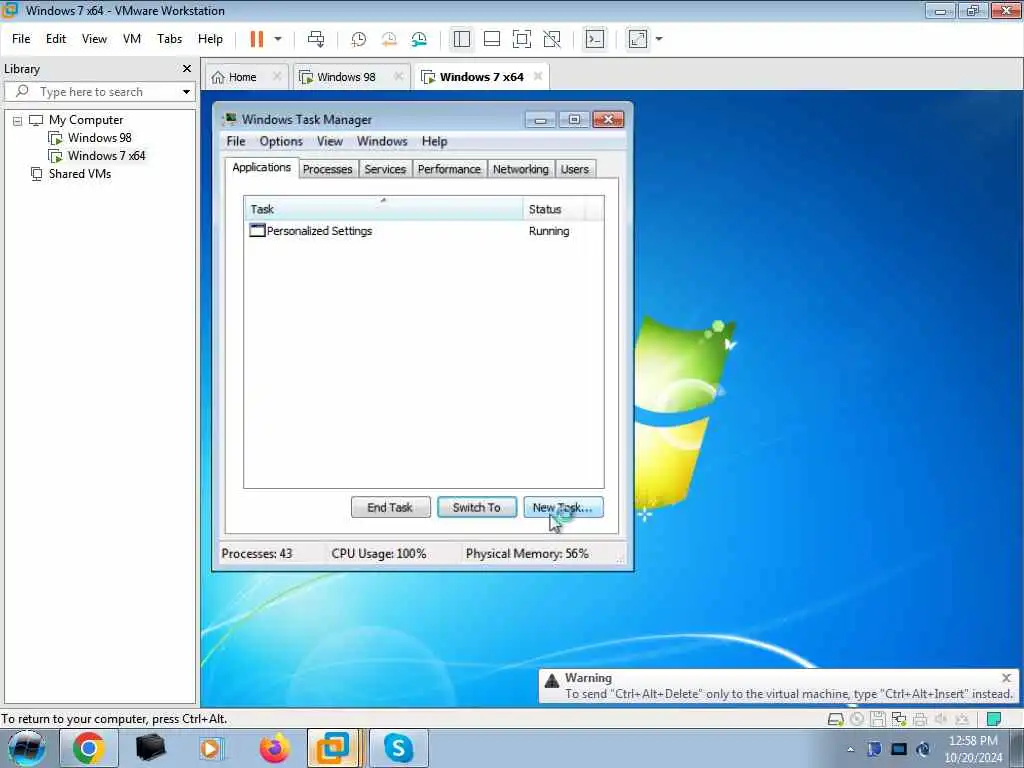1024x768 pixels.
Task: Click the Switch To button
Action: click(x=477, y=507)
